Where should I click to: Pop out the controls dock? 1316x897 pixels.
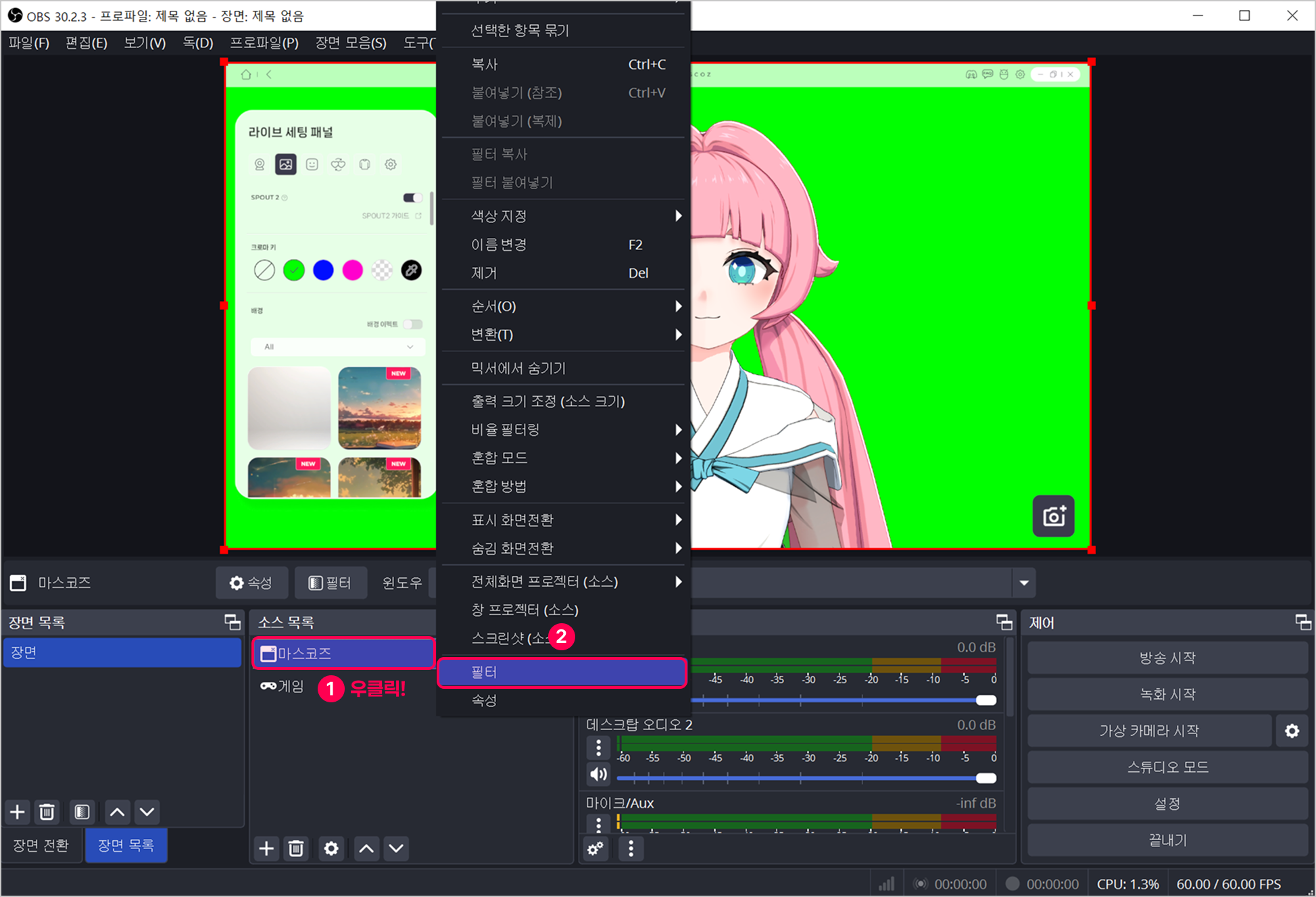point(1303,622)
